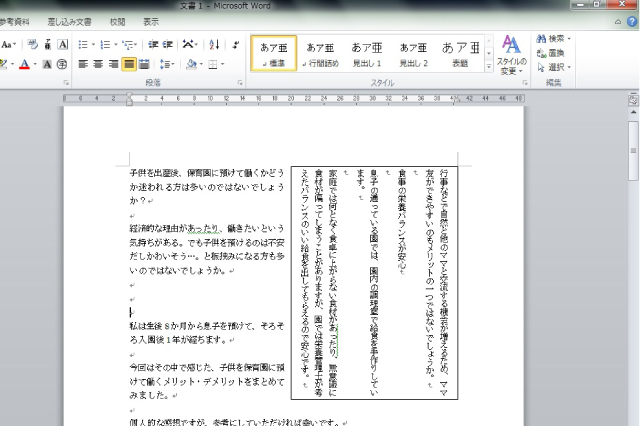
Task: Open the font dialog launcher
Action: (66, 83)
